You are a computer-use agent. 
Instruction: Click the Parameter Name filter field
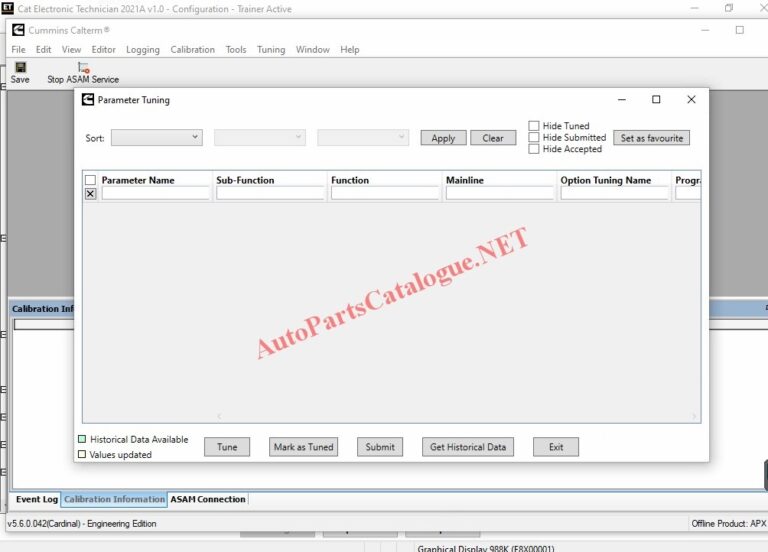tap(156, 193)
